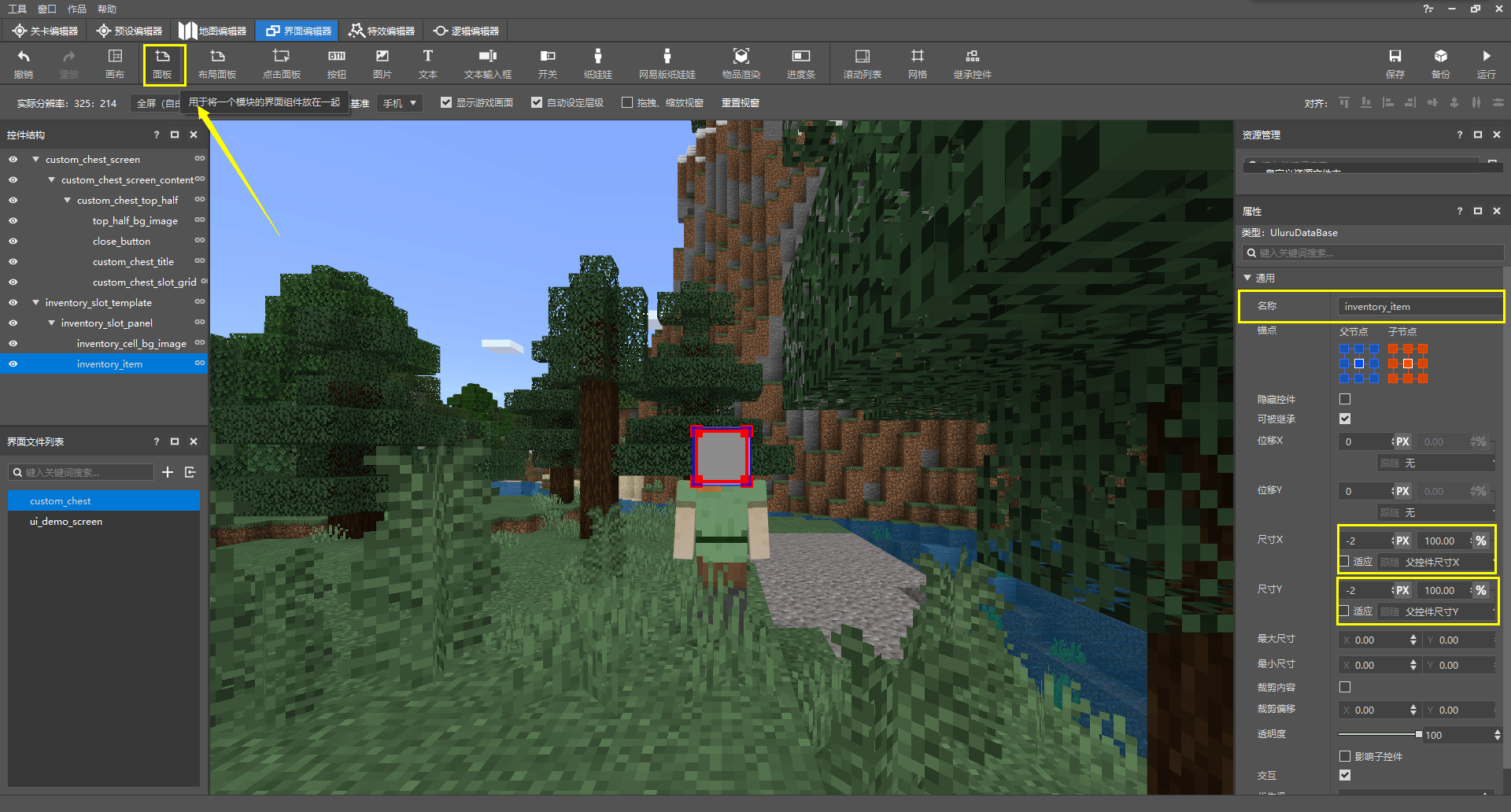Screen dimensions: 1511x812
Task: Click the 重置视窗 button
Action: 741,102
